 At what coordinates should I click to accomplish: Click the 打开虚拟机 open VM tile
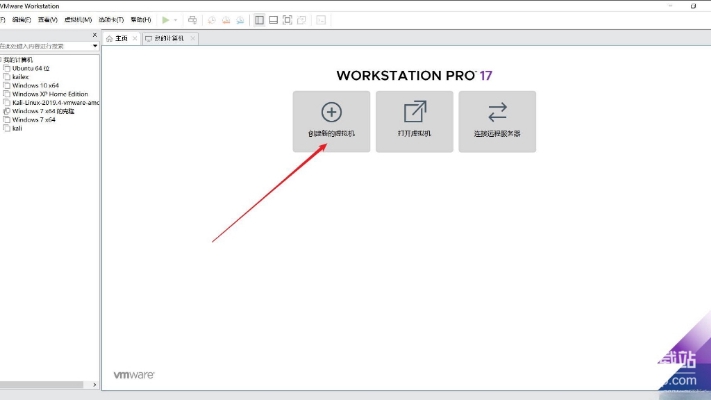tap(414, 122)
